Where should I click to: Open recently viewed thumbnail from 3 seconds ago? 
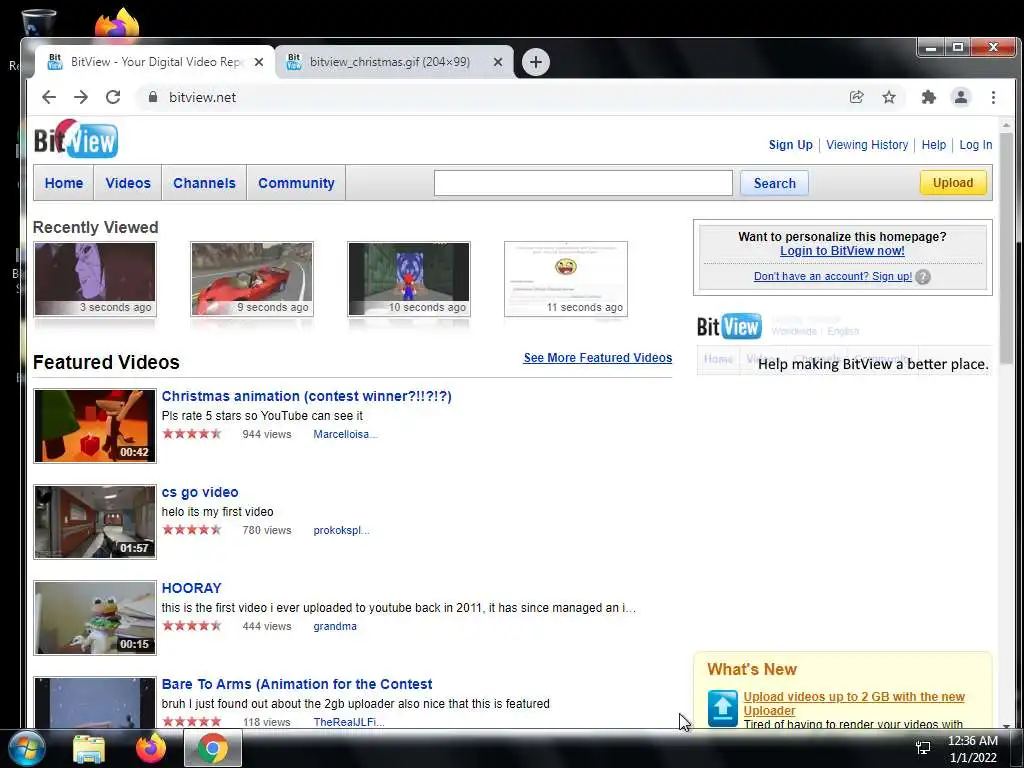(95, 279)
